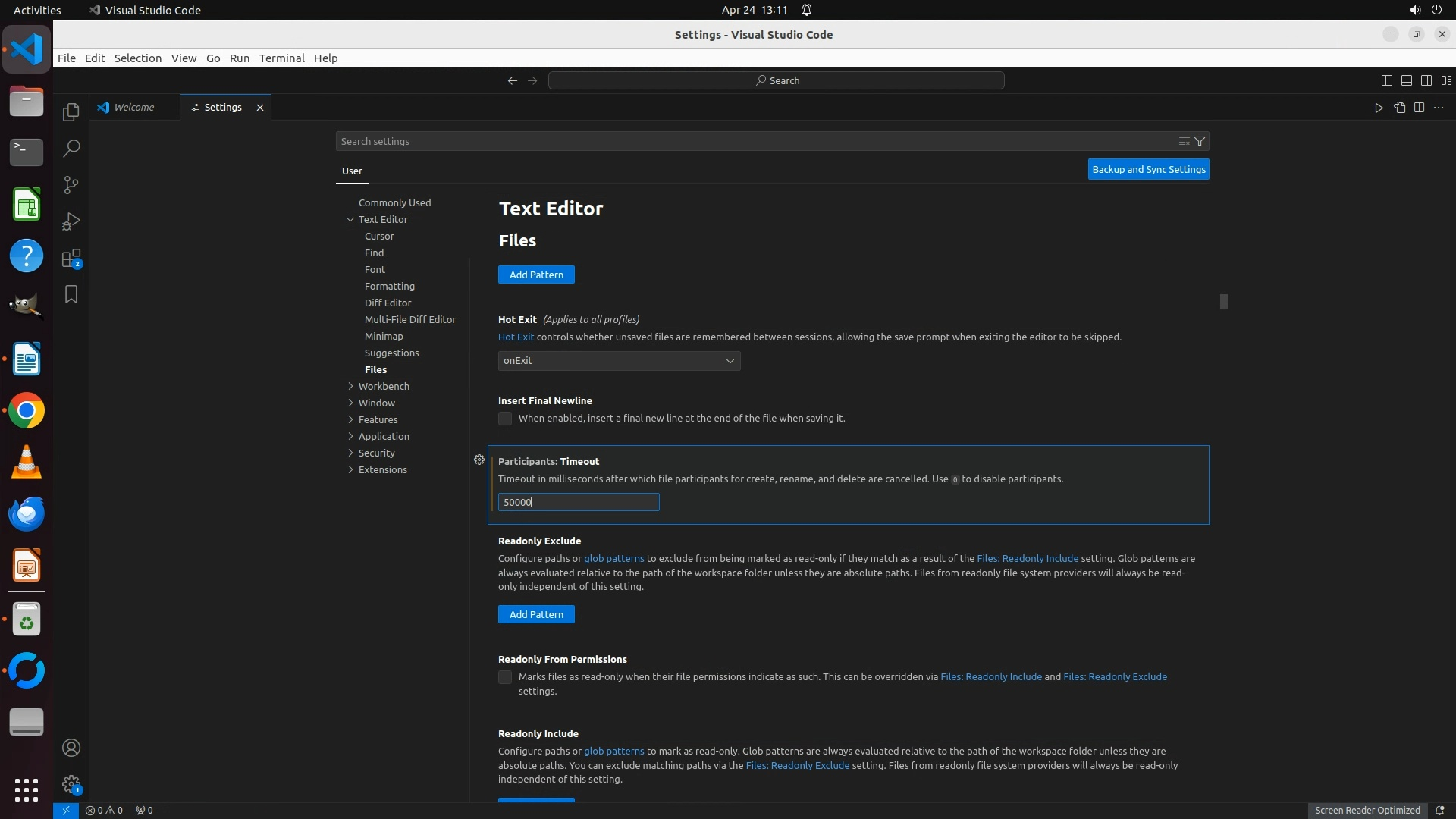
Task: Open the Hot Exit onExit dropdown
Action: pyautogui.click(x=619, y=361)
